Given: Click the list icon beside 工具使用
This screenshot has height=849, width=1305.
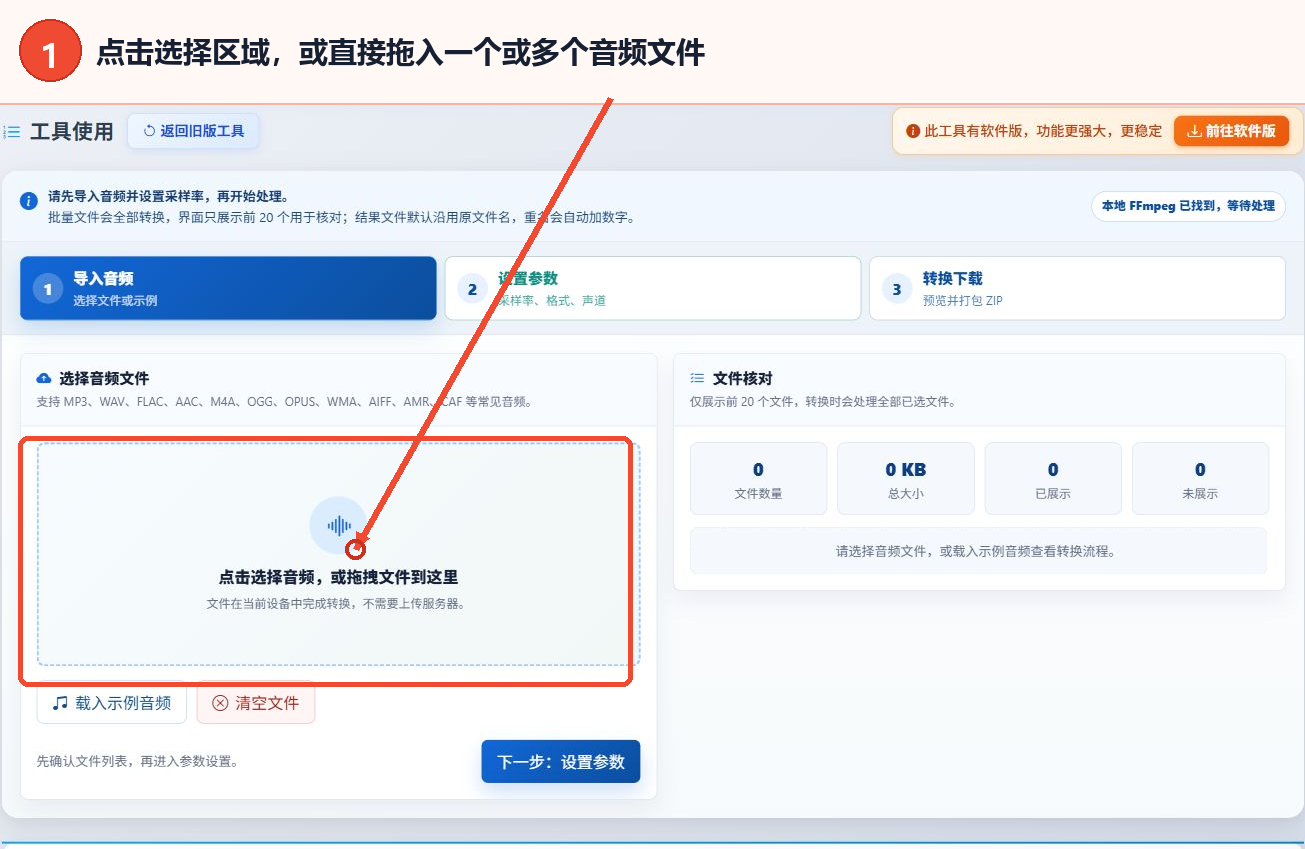Looking at the screenshot, I should click(12, 132).
